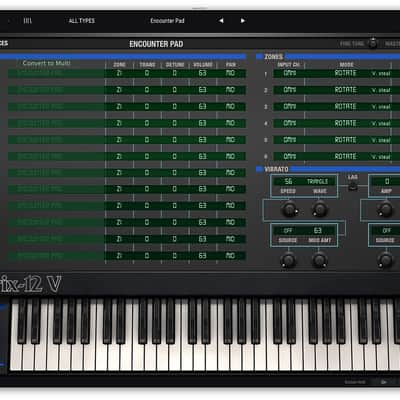This screenshot has width=400, height=400.
Task: Click the ENCOUNTER PAD title display
Action: coord(156,44)
